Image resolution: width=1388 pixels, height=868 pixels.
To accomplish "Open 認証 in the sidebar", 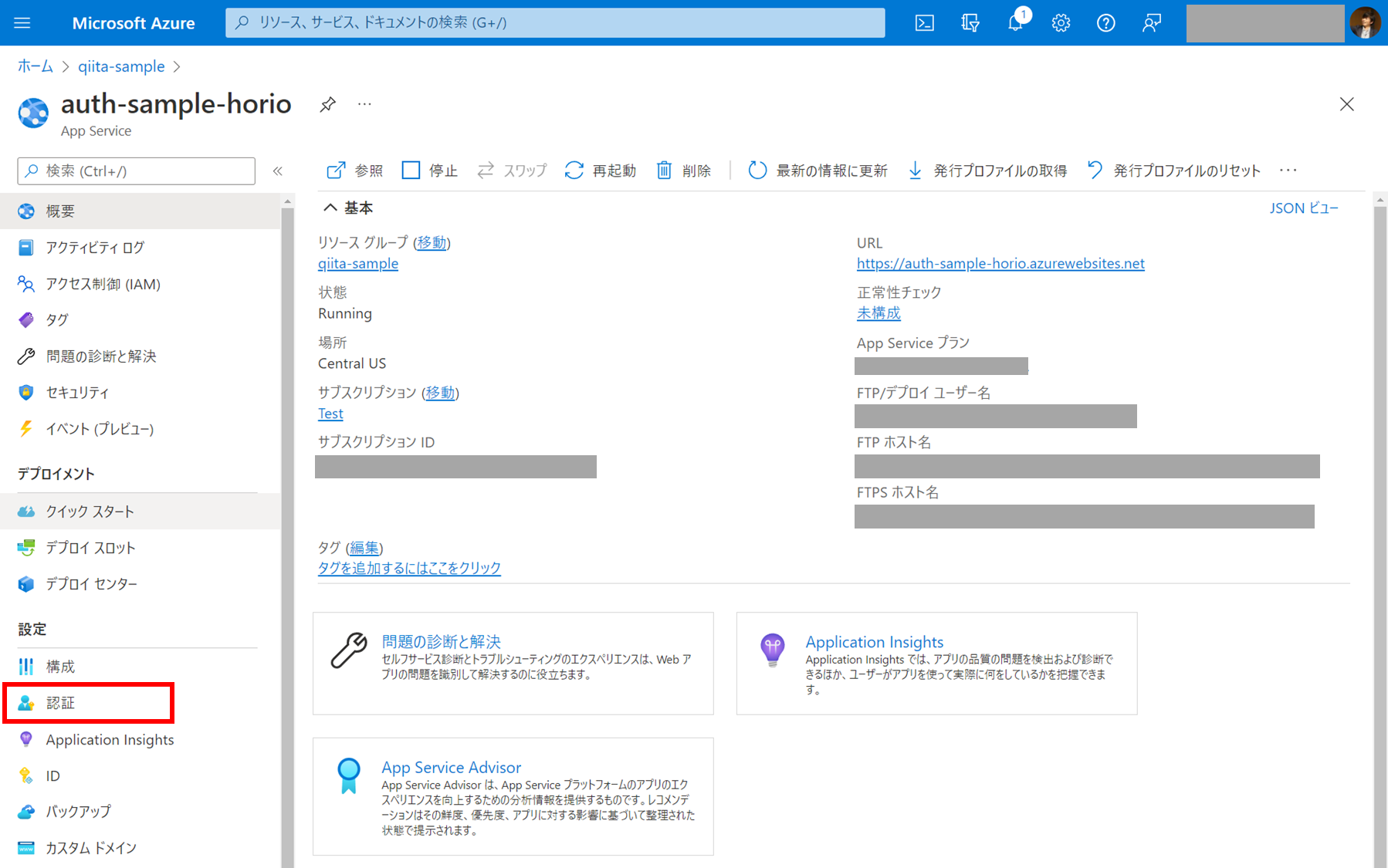I will tap(140, 703).
